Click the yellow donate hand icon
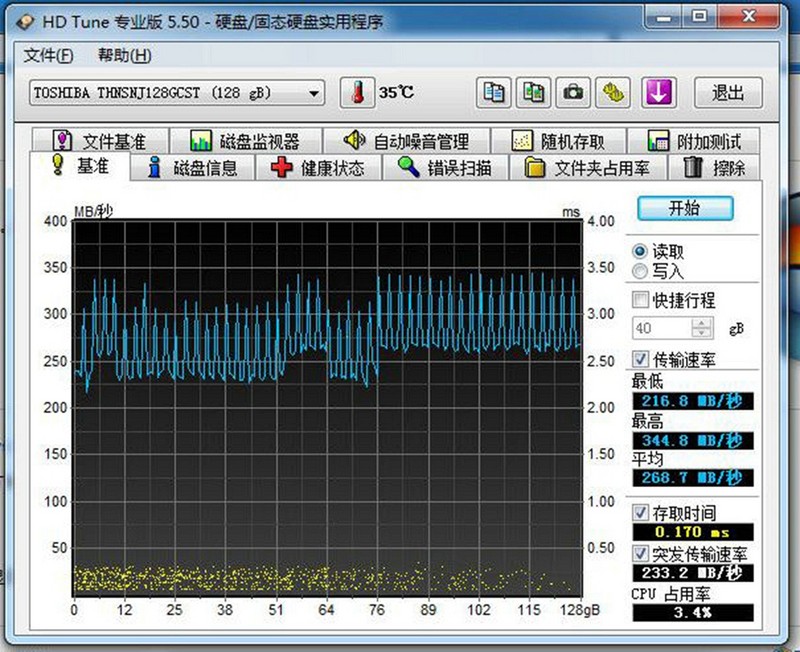The width and height of the screenshot is (800, 652). pos(613,92)
